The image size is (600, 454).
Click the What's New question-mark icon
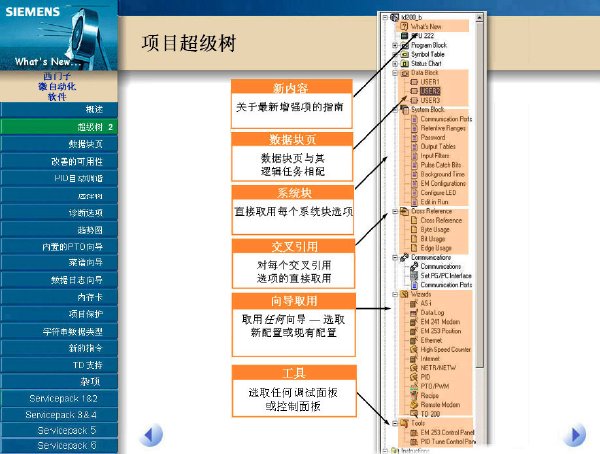(404, 26)
